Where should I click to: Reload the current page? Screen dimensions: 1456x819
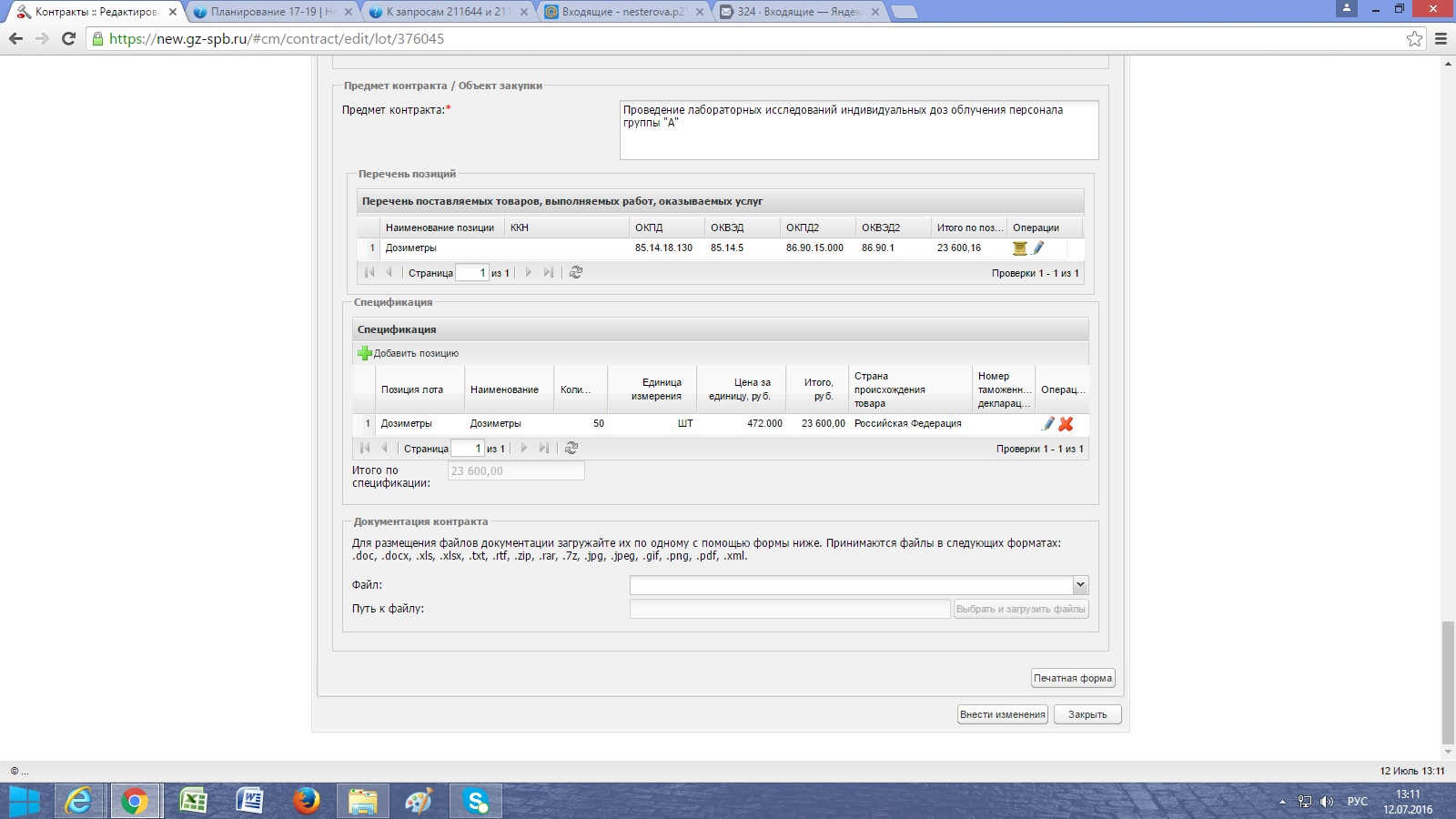pos(68,39)
